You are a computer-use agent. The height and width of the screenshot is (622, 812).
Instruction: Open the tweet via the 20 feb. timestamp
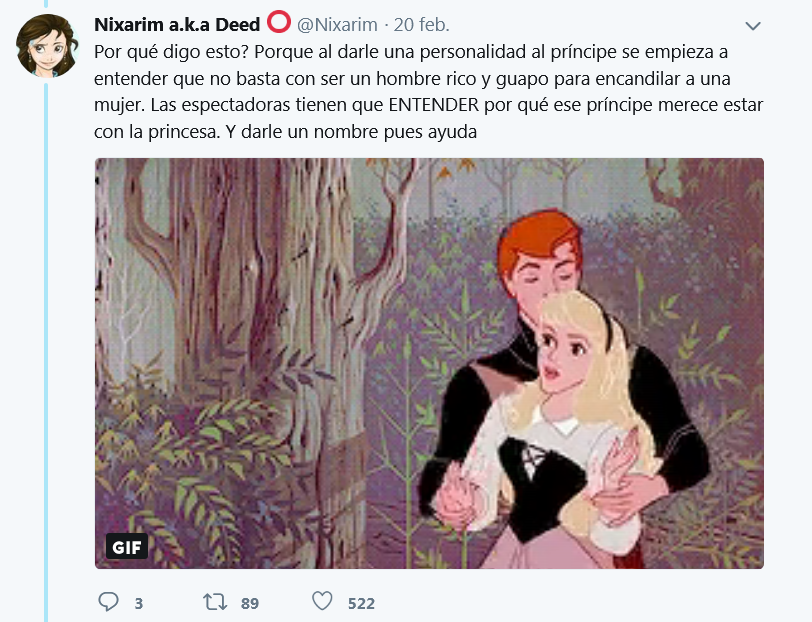[422, 24]
